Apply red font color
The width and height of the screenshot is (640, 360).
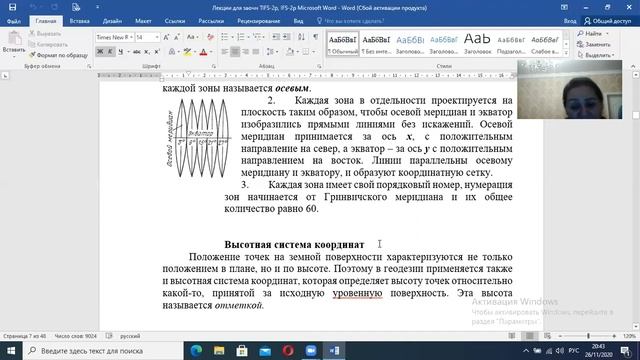coord(203,52)
